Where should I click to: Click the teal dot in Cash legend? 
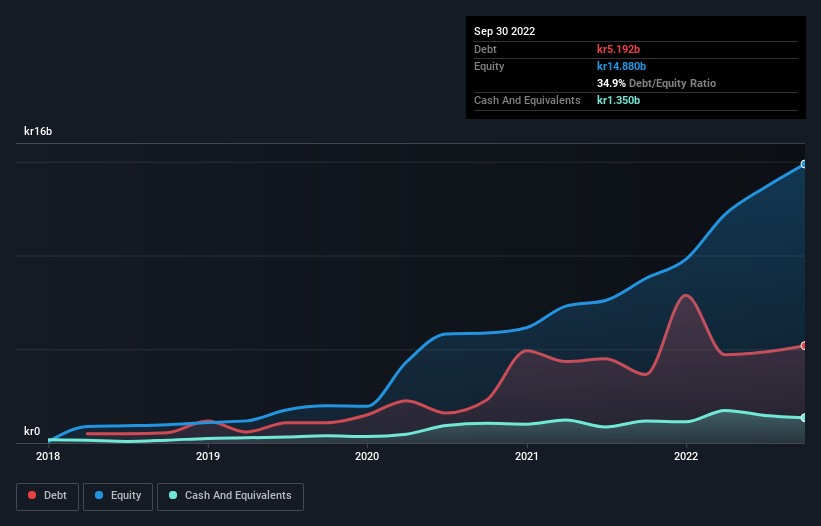pos(173,495)
